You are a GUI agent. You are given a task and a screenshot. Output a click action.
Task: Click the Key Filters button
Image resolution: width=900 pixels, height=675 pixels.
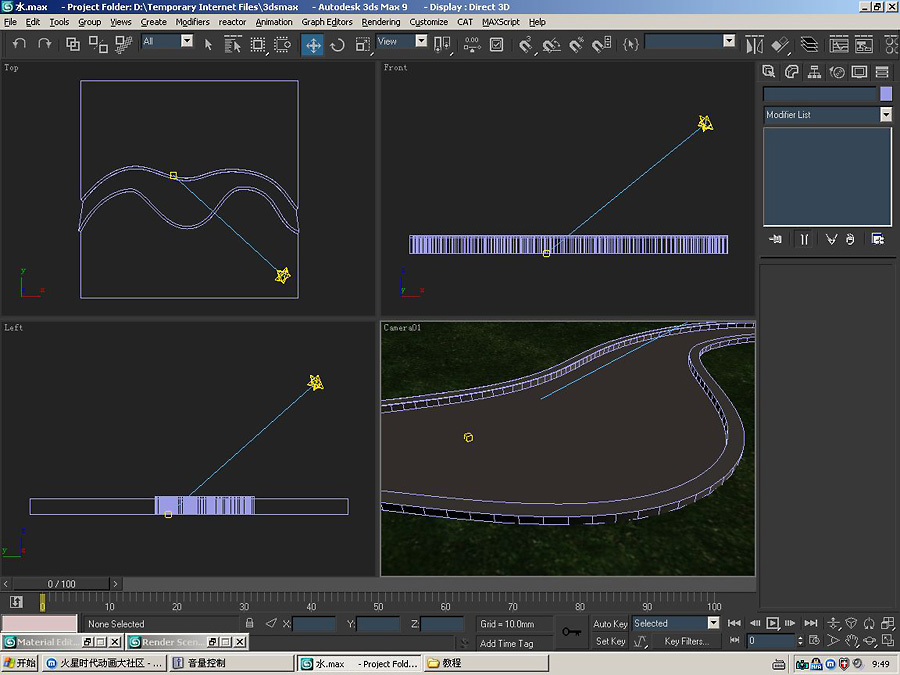pos(686,642)
